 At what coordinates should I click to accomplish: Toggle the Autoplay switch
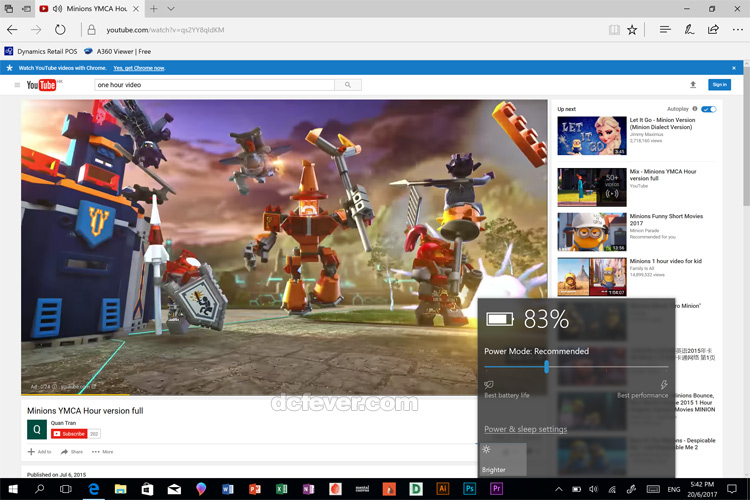click(x=709, y=109)
